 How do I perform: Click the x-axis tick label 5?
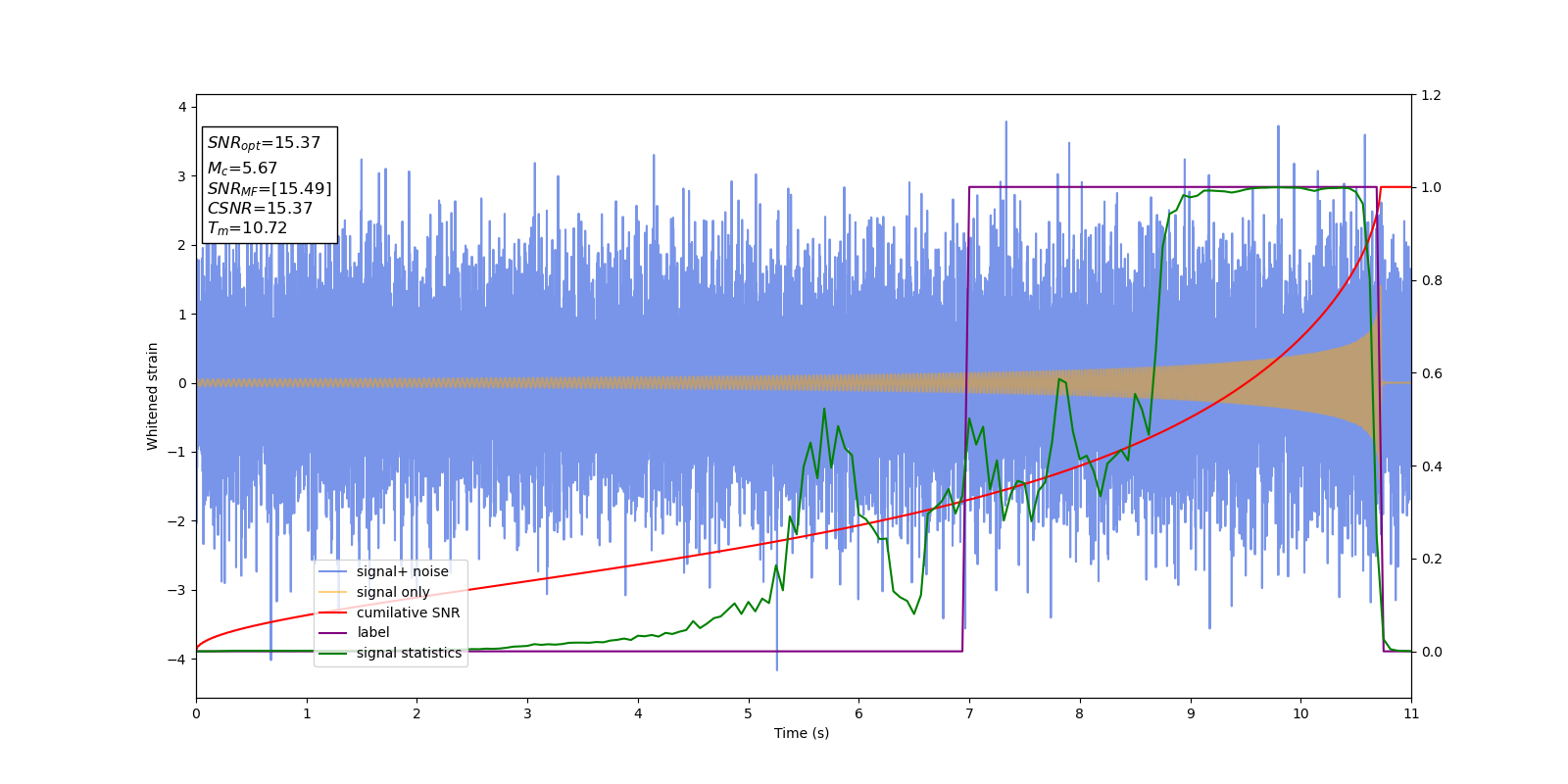pyautogui.click(x=749, y=713)
